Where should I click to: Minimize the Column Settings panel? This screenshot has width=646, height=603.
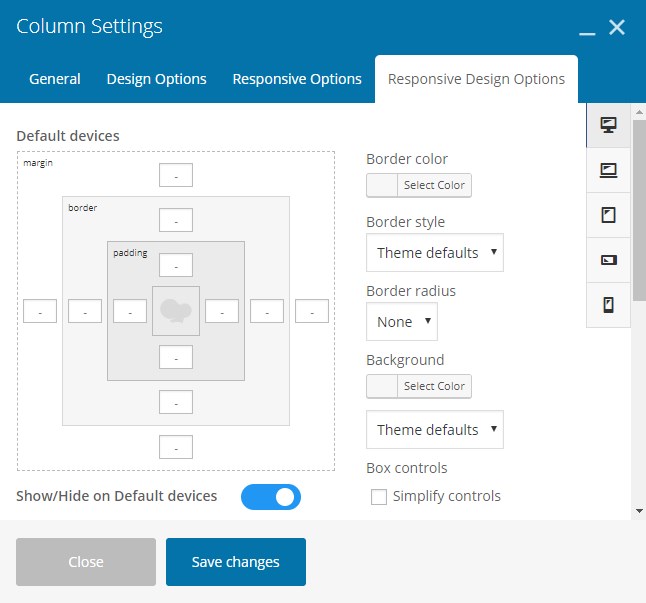(x=587, y=30)
